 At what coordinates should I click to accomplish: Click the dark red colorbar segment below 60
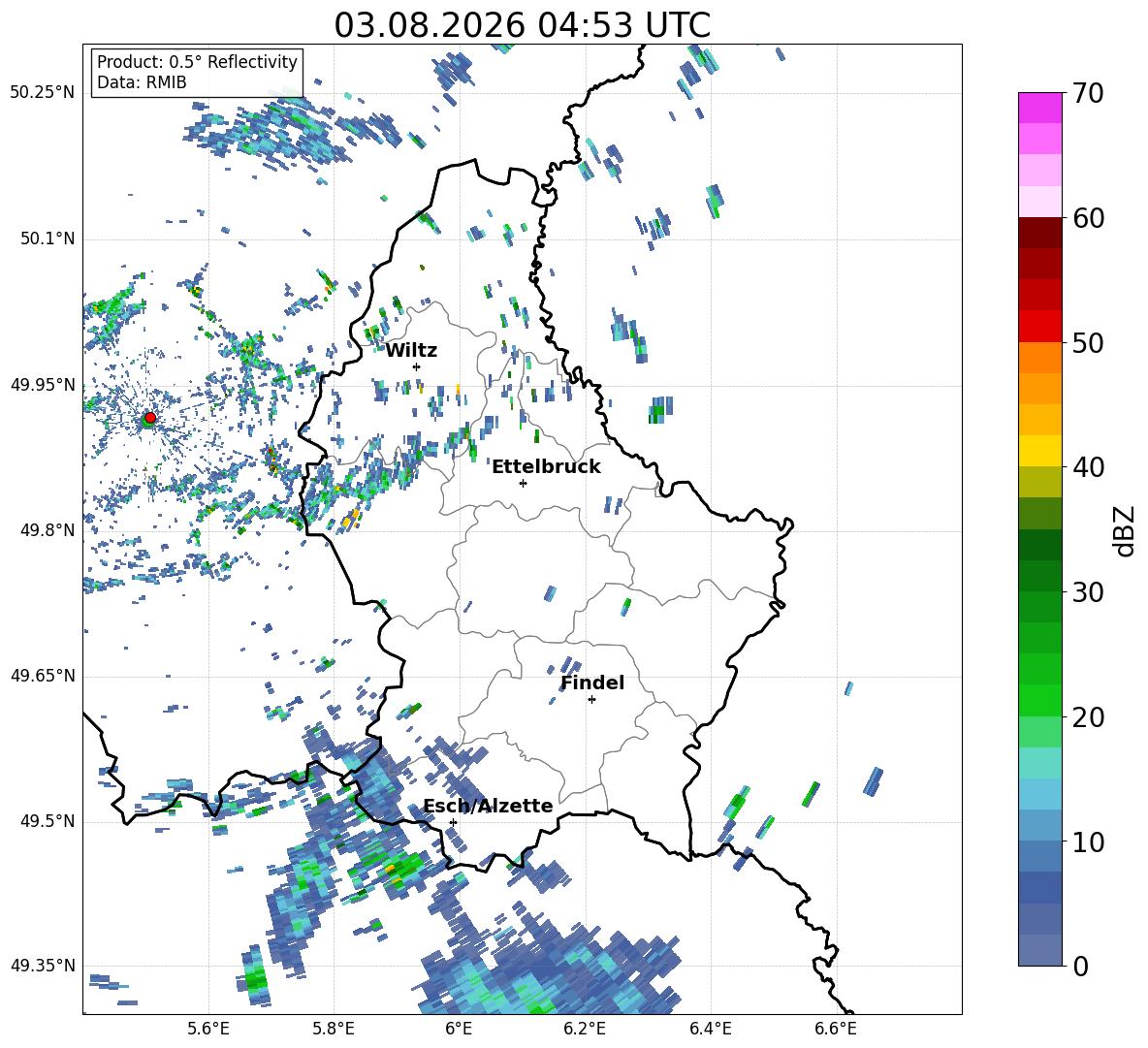point(1039,233)
